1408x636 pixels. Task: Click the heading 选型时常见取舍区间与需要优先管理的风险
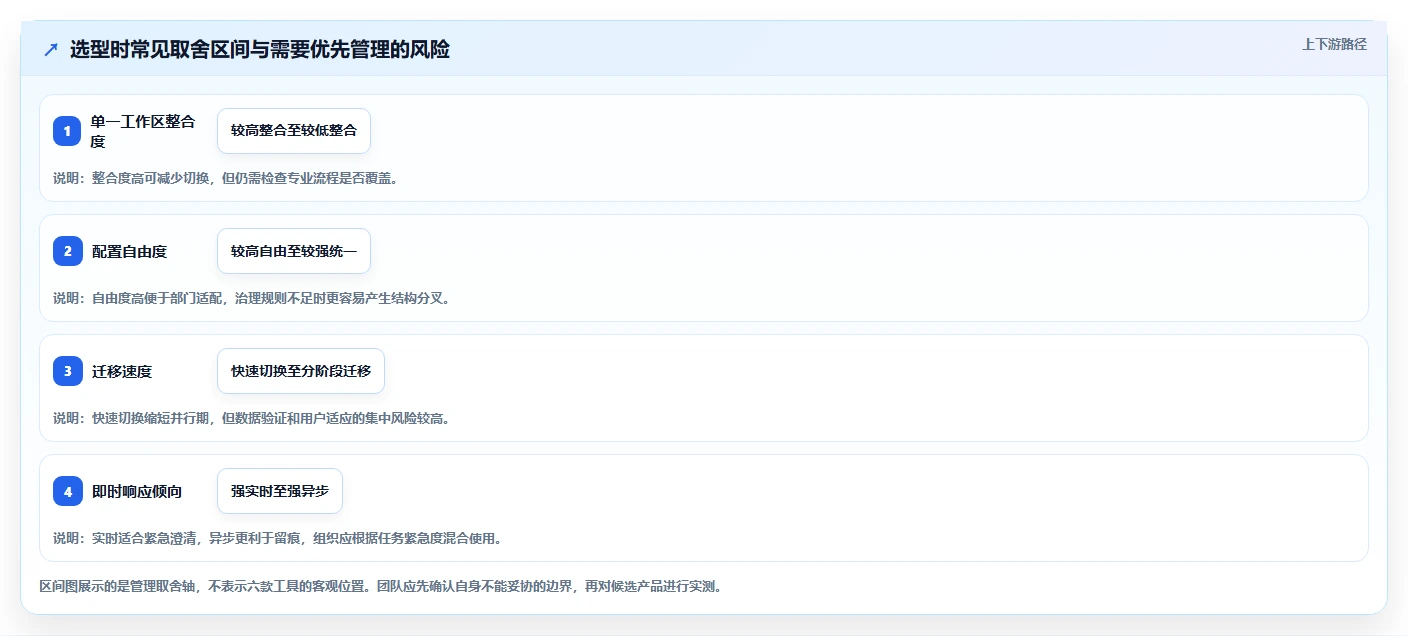pos(260,50)
